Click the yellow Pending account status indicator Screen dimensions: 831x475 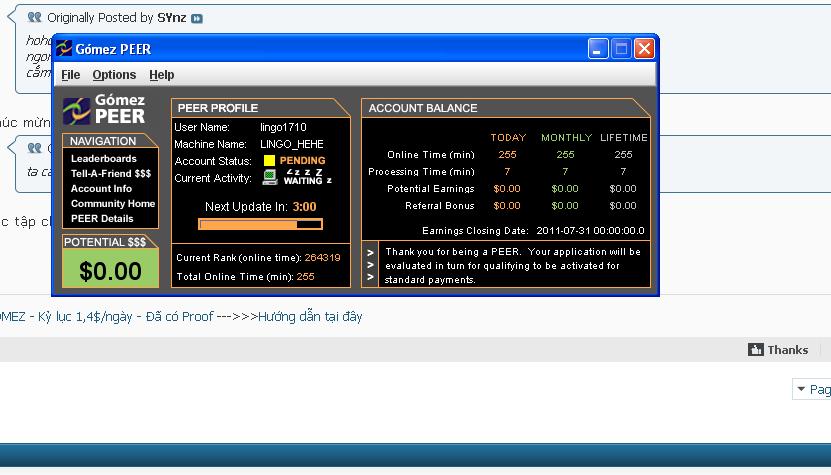[269, 161]
